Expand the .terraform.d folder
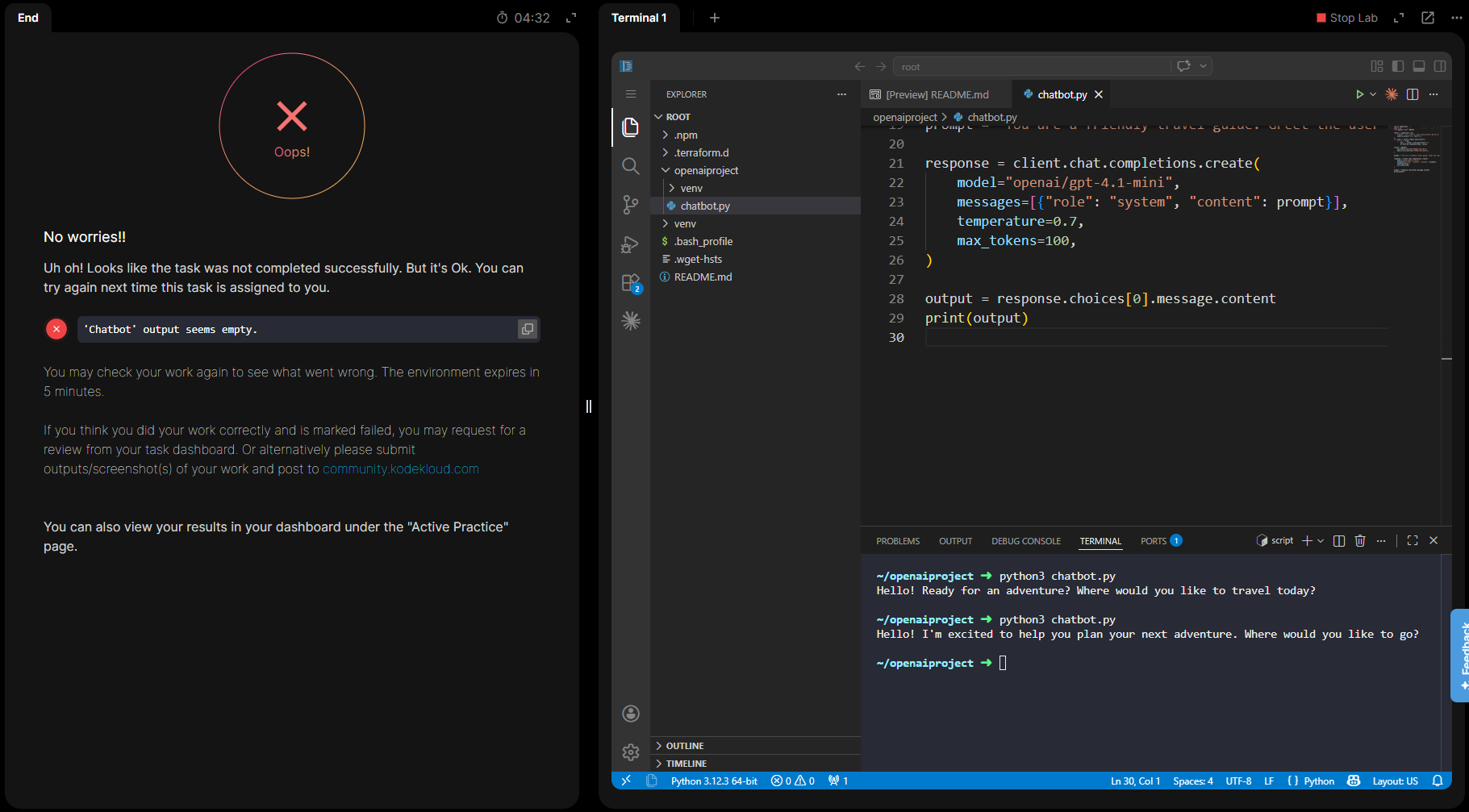 (701, 152)
